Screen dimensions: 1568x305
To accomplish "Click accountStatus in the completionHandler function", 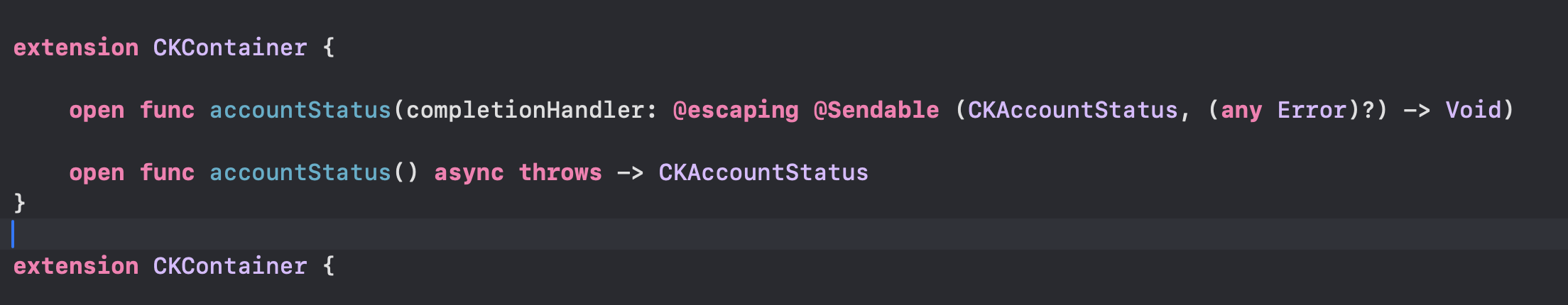I will coord(300,110).
